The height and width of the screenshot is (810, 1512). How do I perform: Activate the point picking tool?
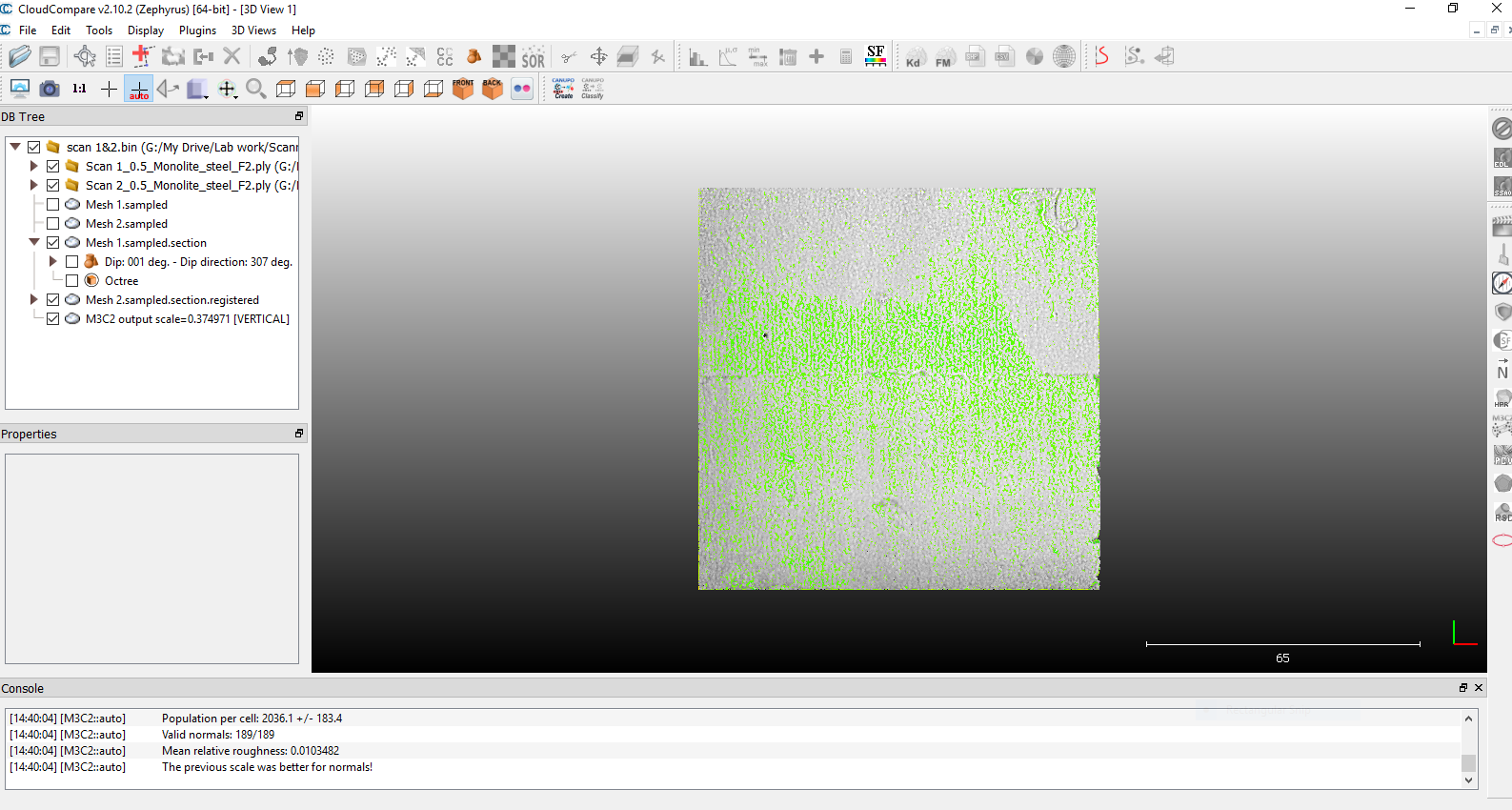coord(85,57)
